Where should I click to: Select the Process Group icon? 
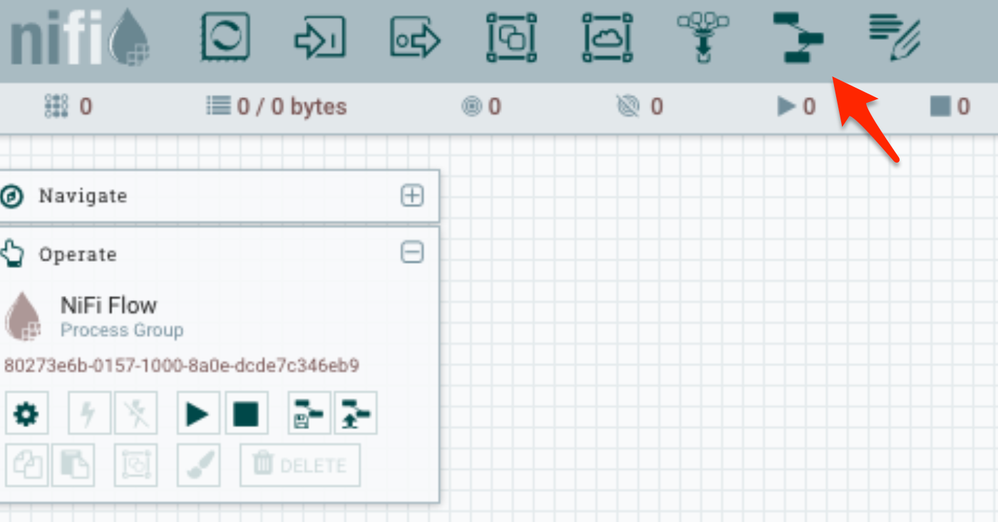point(511,38)
